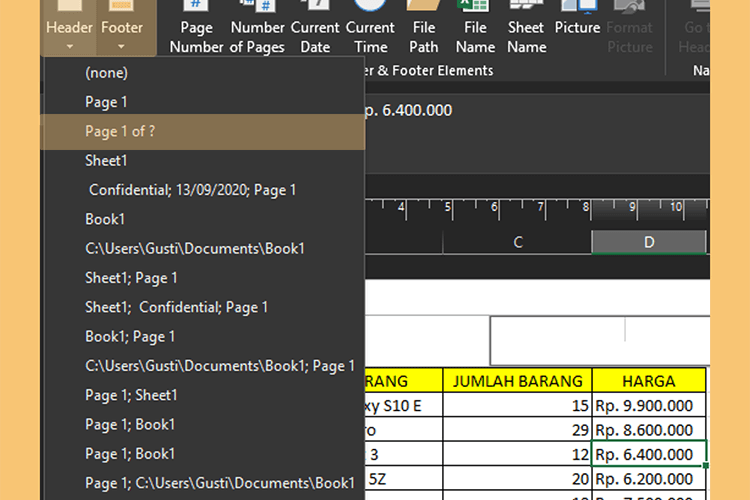Select price cell Rp. 8.600.000
This screenshot has width=750, height=500.
pos(649,430)
